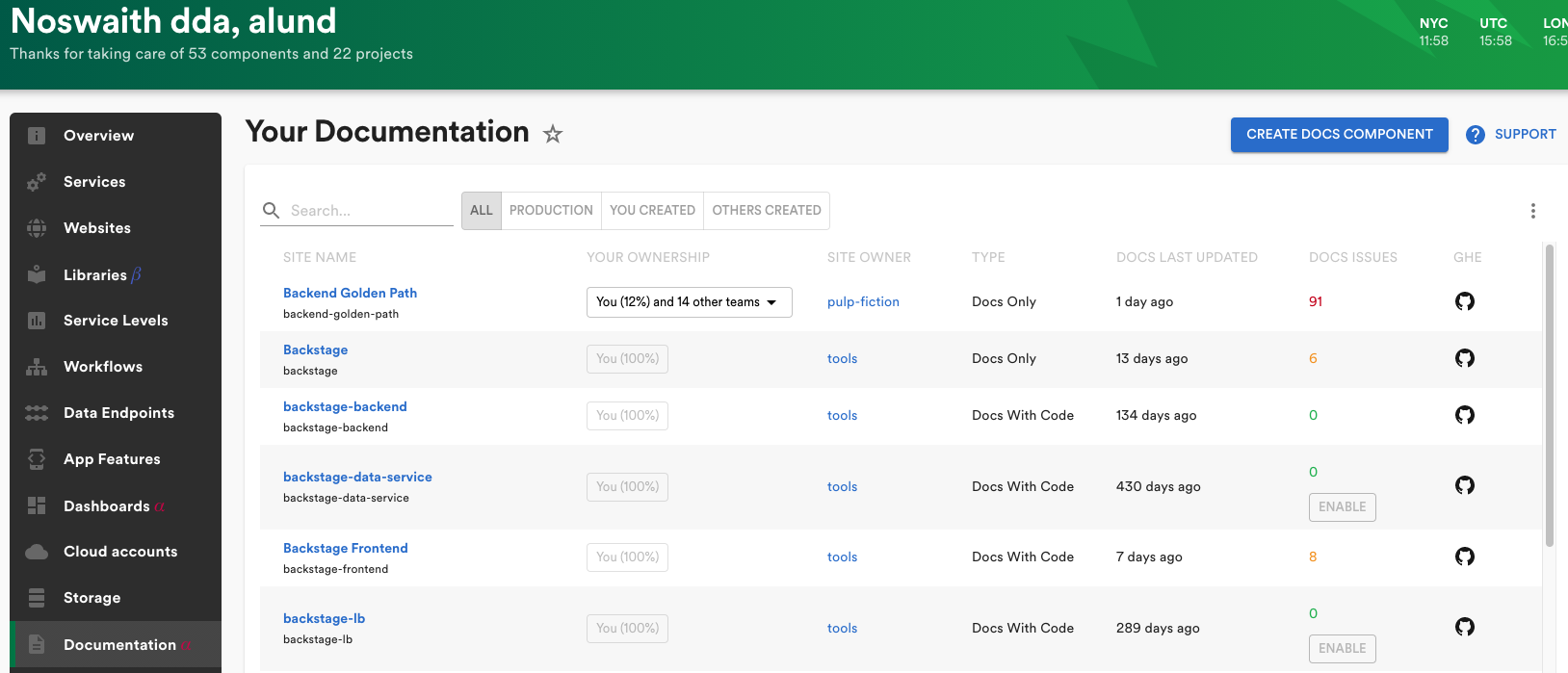This screenshot has width=1568, height=673.
Task: Expand ownership dropdown for Backend Golden Path
Action: point(689,302)
